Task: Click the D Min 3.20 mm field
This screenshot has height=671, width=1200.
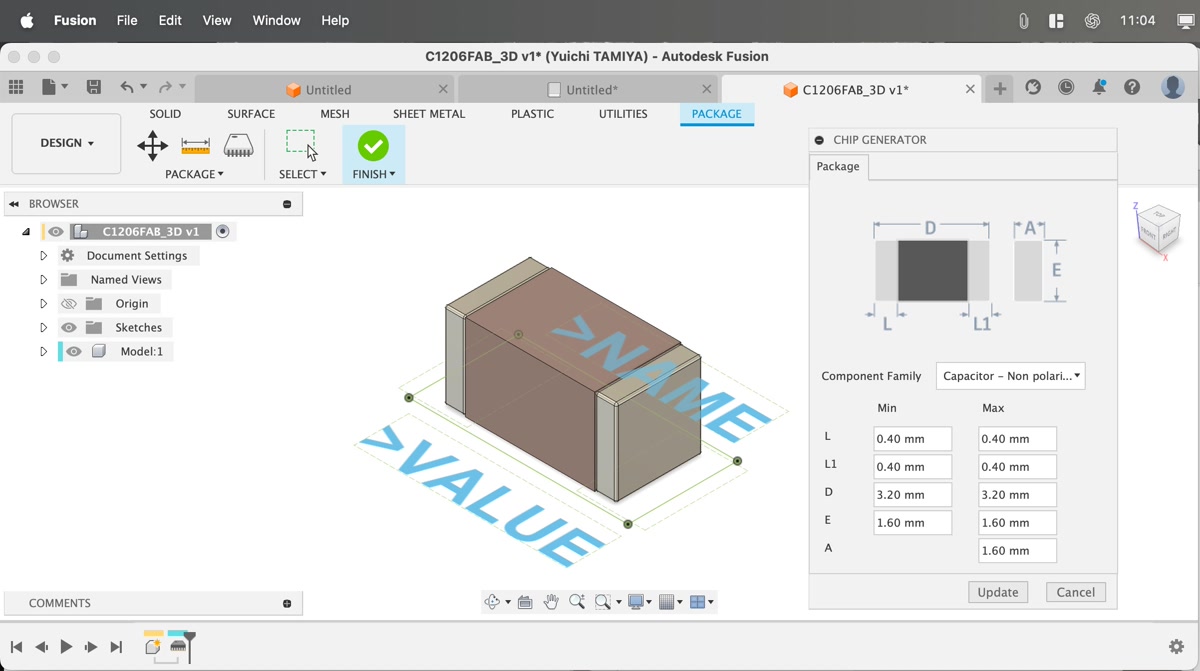Action: (x=912, y=495)
